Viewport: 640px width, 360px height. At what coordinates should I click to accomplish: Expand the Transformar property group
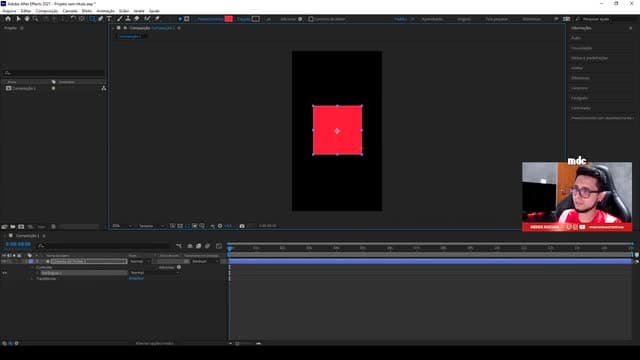pyautogui.click(x=32, y=279)
